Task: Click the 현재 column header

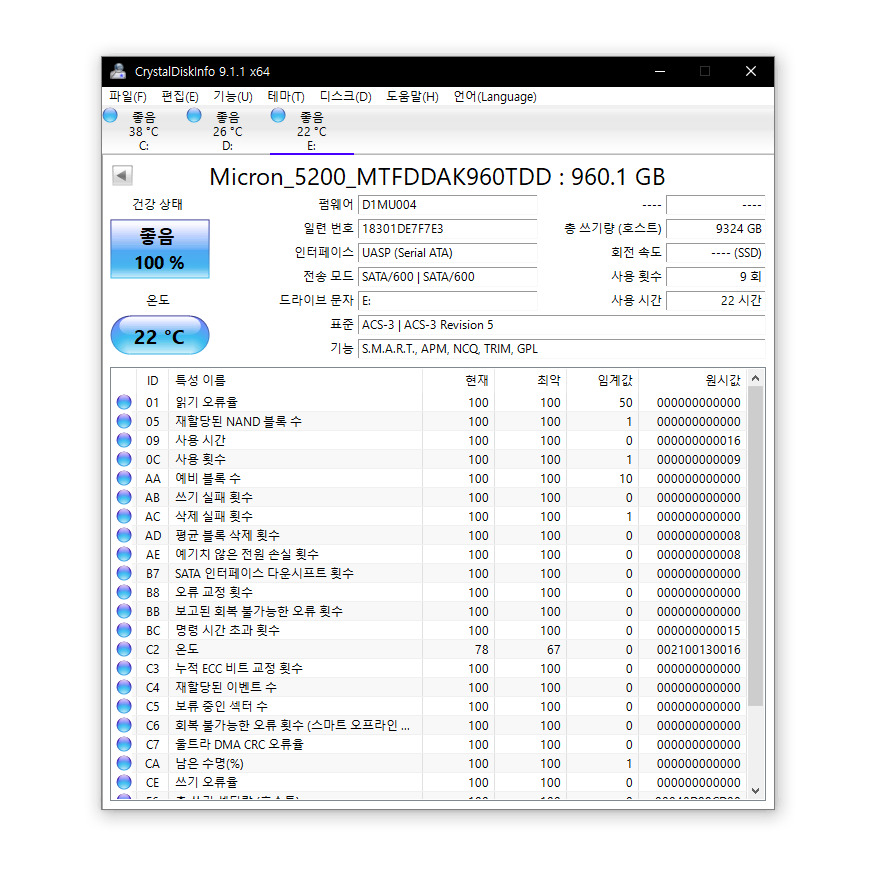Action: coord(458,380)
